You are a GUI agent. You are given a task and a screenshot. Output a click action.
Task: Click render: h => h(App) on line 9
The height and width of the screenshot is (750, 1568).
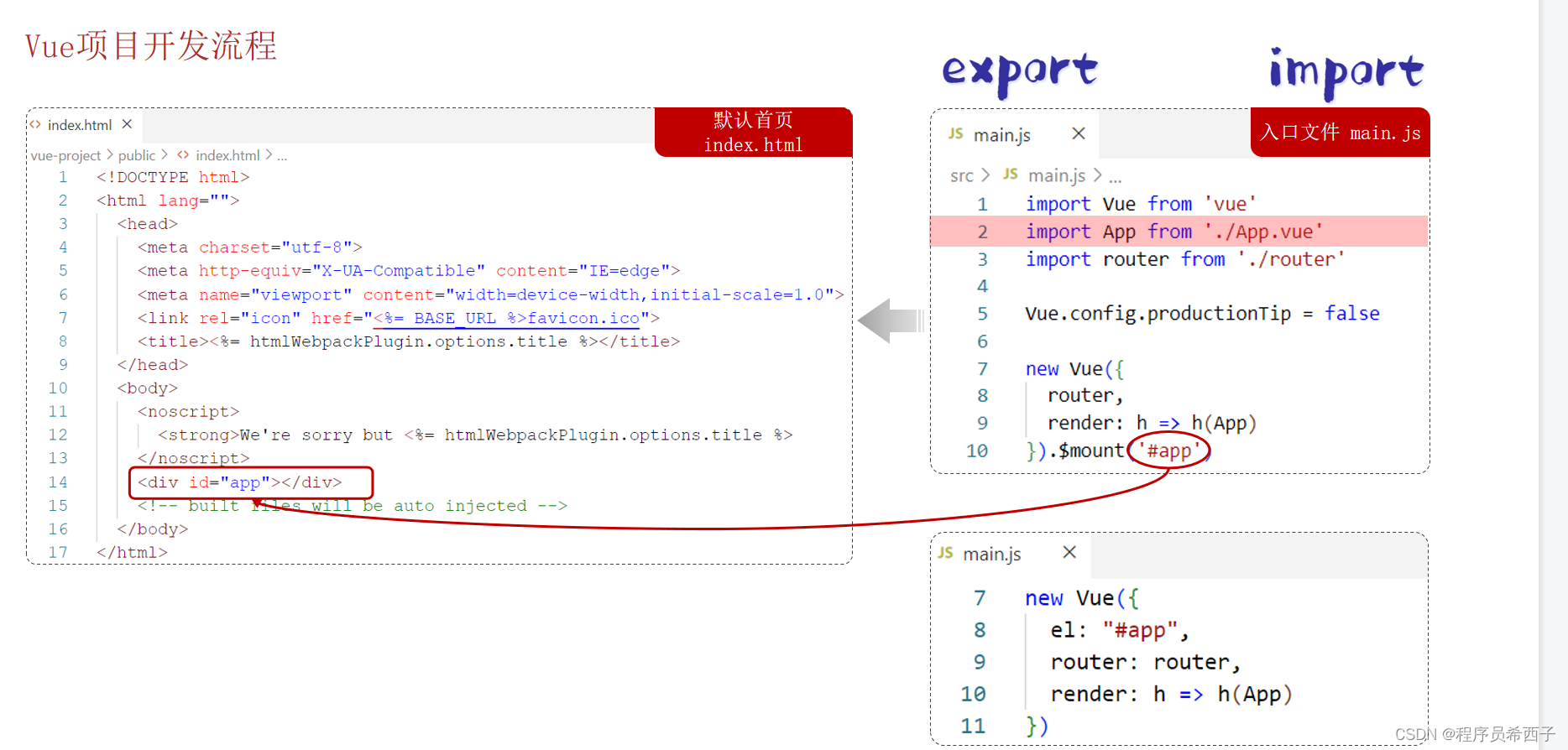[1152, 423]
